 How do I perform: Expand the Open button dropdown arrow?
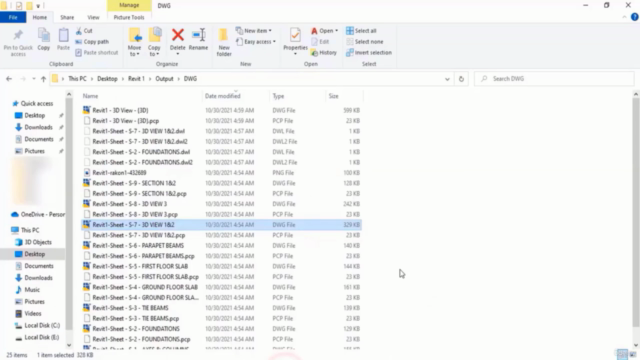[336, 31]
